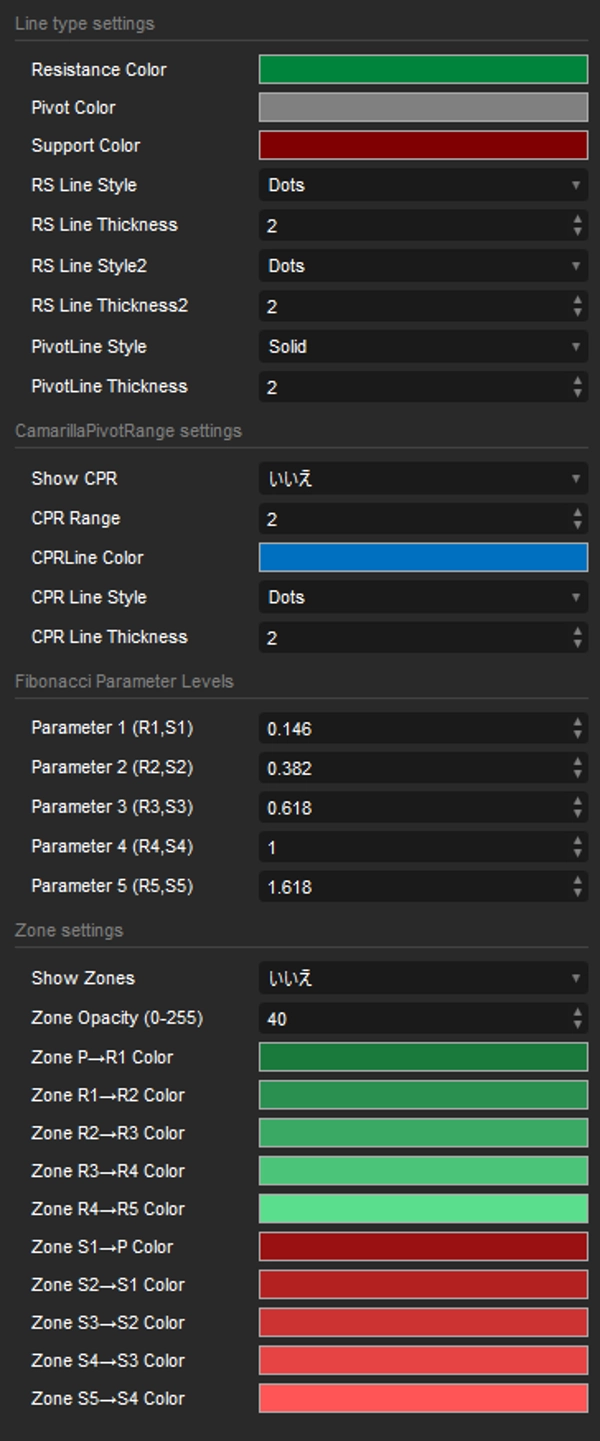Click the Parameter 5 (R5,S5) input field
600x1441 pixels.
click(400, 886)
